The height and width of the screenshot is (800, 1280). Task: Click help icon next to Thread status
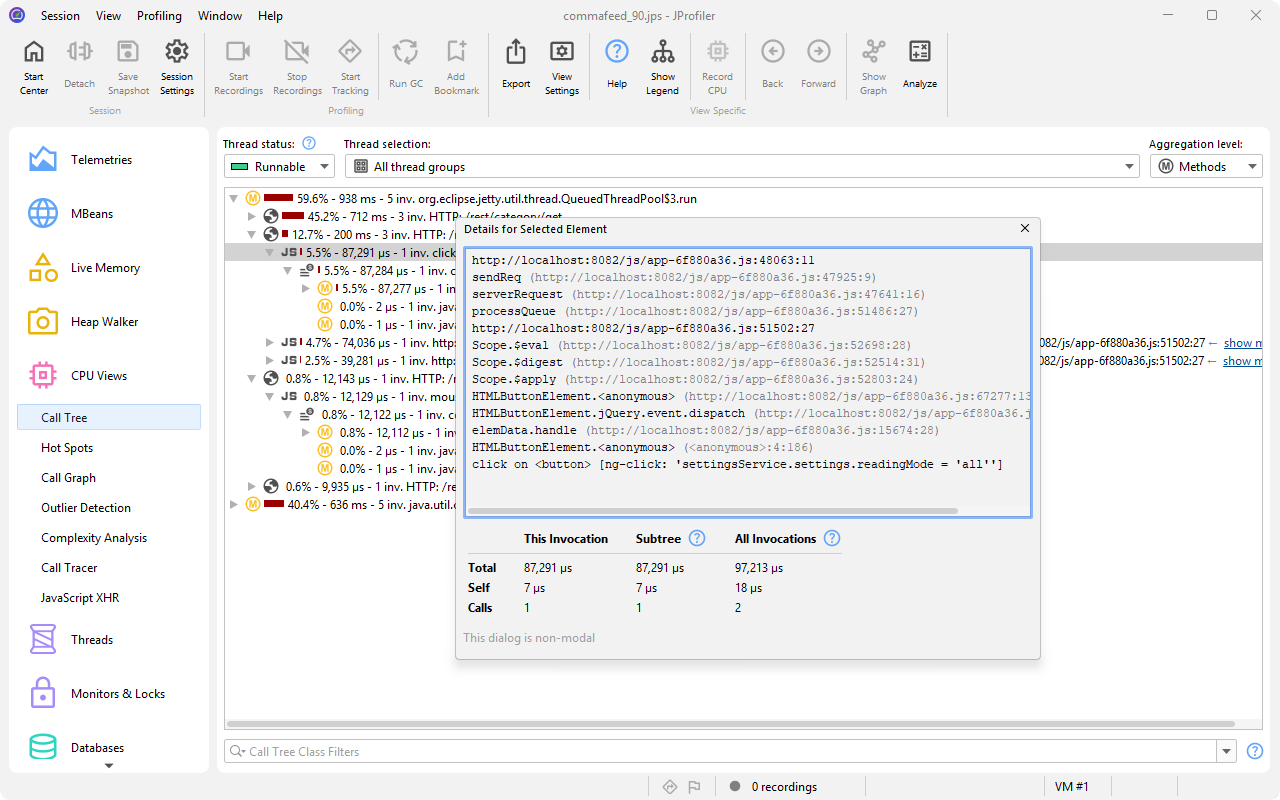coord(309,143)
